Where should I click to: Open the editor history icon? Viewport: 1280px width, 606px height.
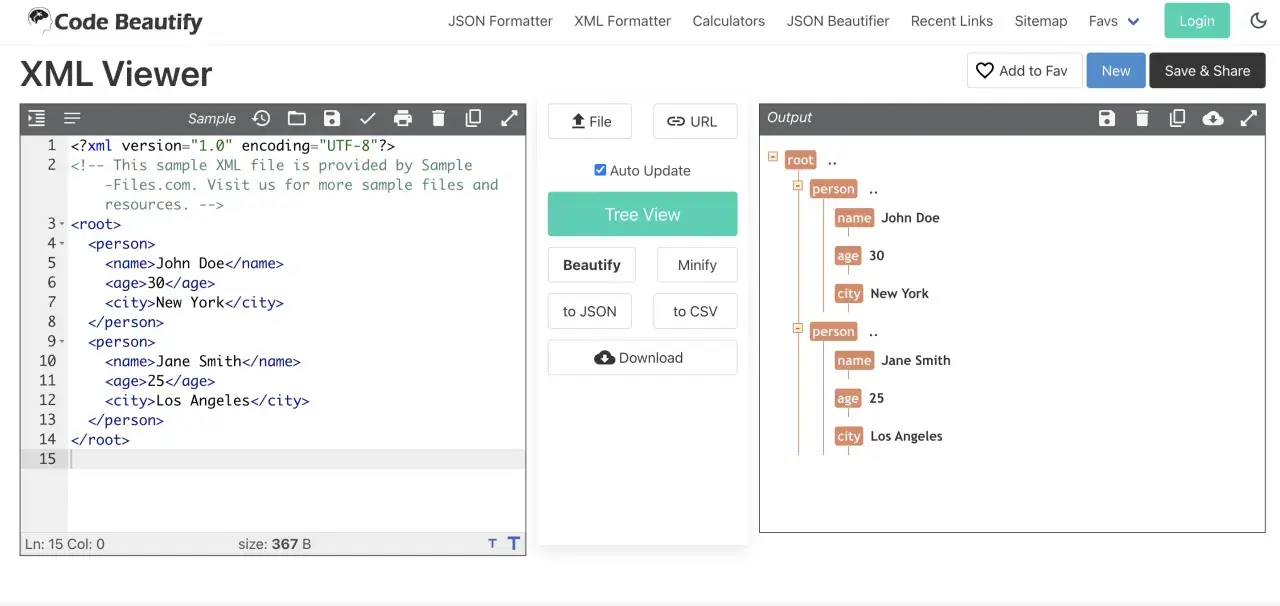pyautogui.click(x=261, y=118)
